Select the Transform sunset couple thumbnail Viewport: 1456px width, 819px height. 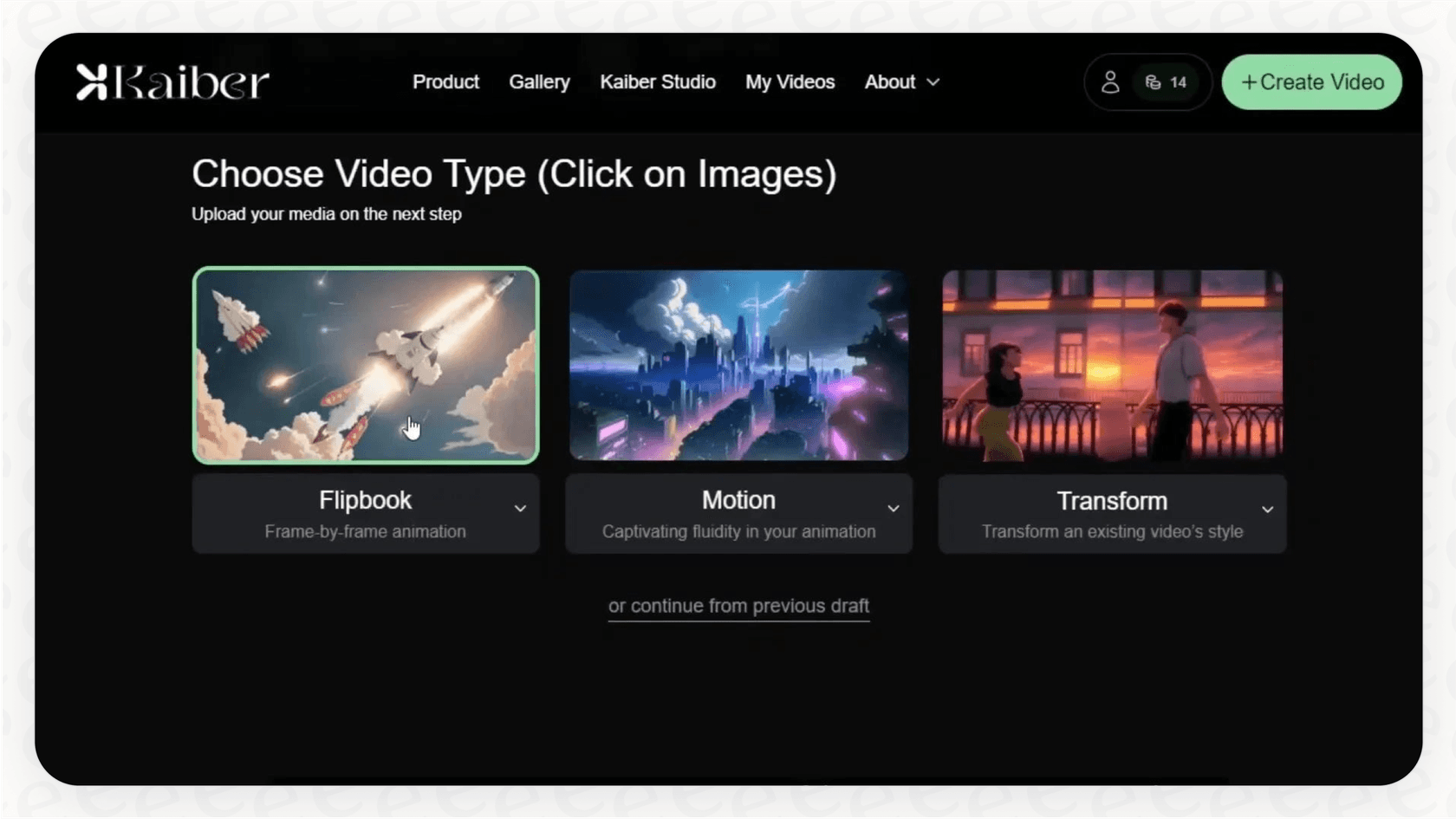tap(1112, 365)
